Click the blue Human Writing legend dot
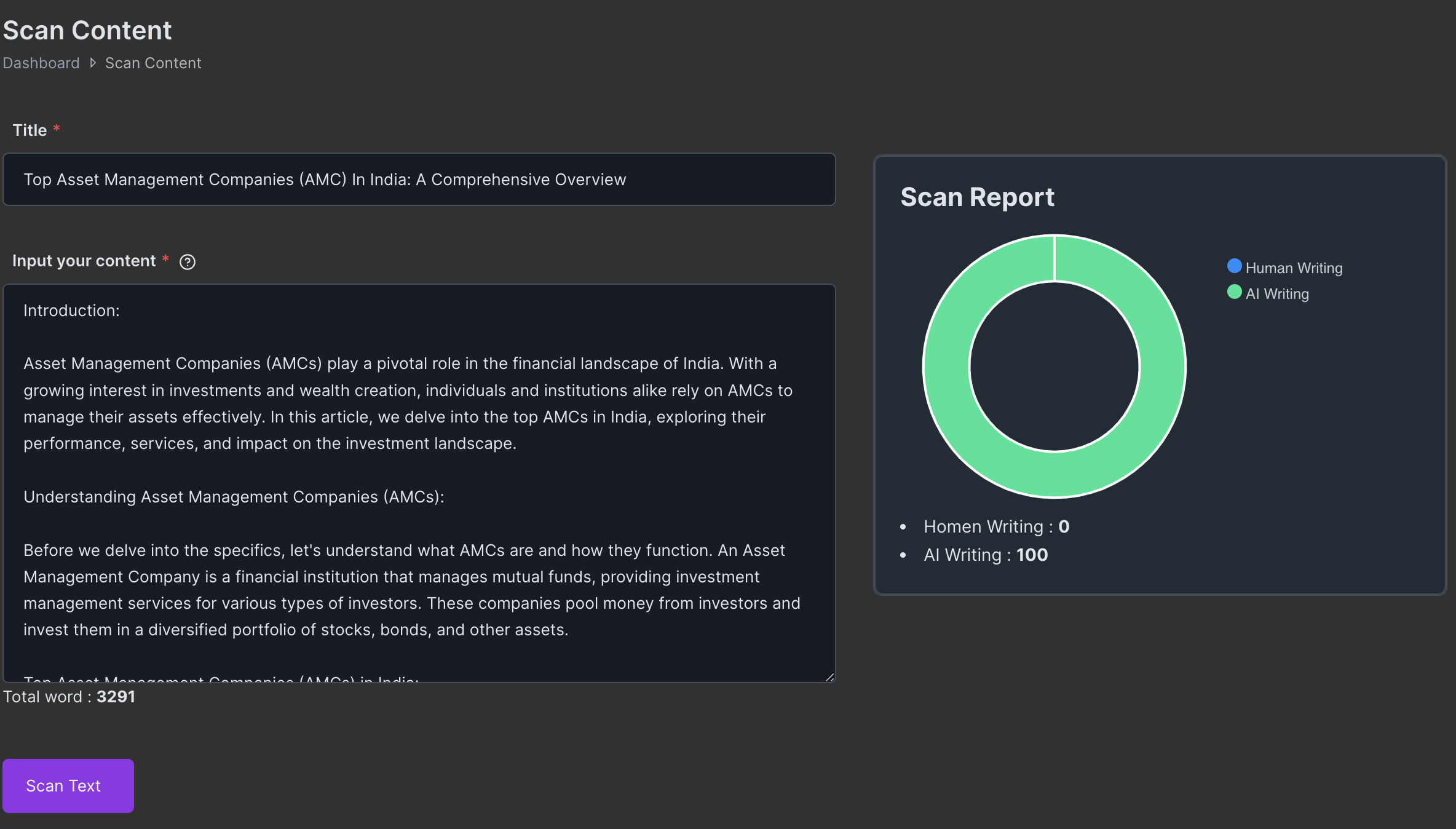 click(1234, 266)
